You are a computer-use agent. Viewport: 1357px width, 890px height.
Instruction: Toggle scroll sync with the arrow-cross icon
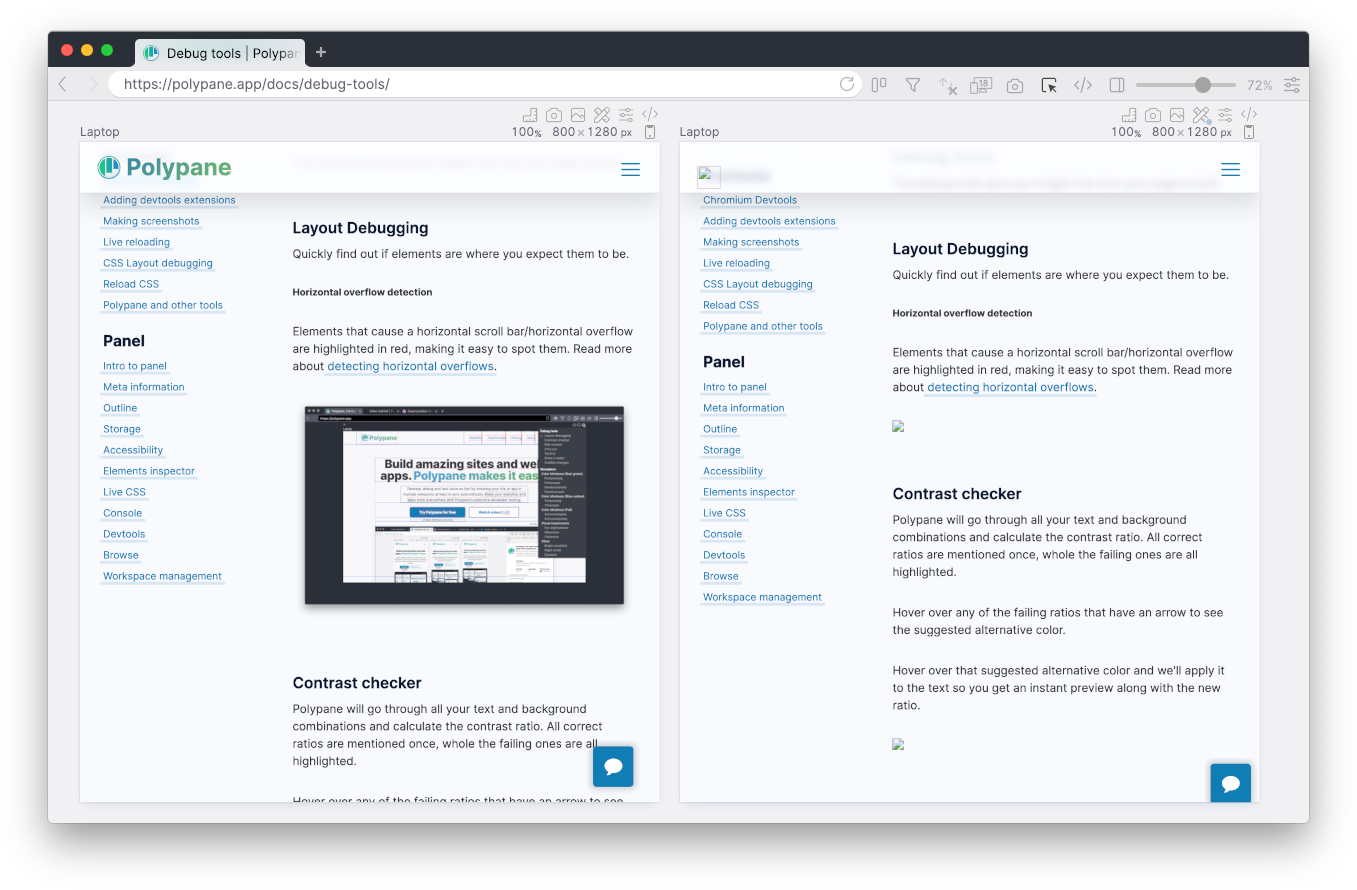point(947,86)
